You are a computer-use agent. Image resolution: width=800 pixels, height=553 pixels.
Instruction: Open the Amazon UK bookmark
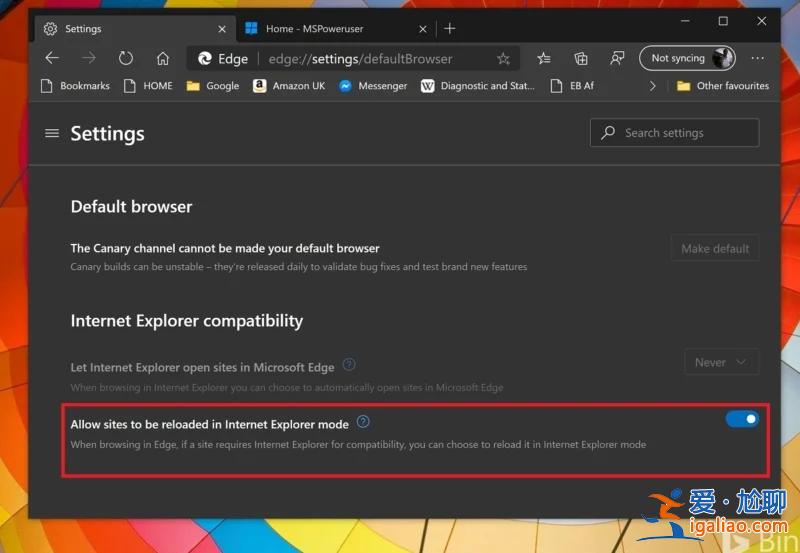289,86
